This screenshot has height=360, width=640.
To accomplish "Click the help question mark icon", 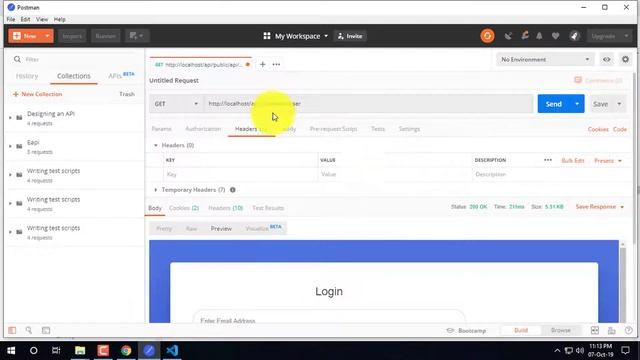I will pyautogui.click(x=629, y=330).
